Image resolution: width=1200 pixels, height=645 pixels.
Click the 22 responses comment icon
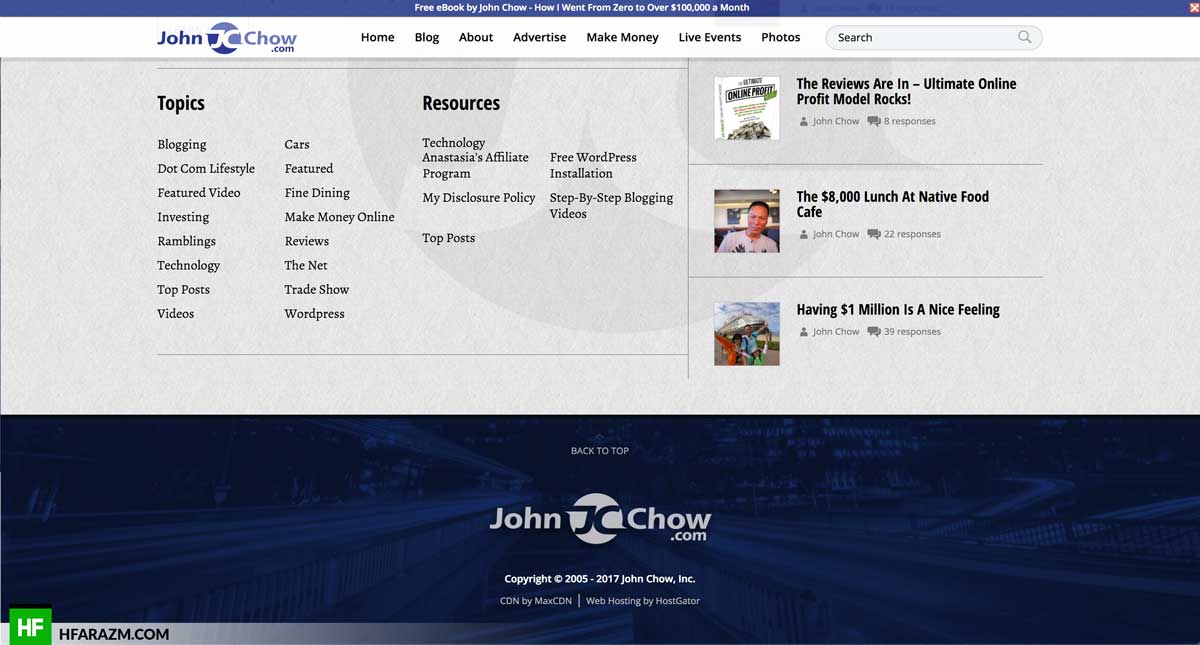(874, 234)
